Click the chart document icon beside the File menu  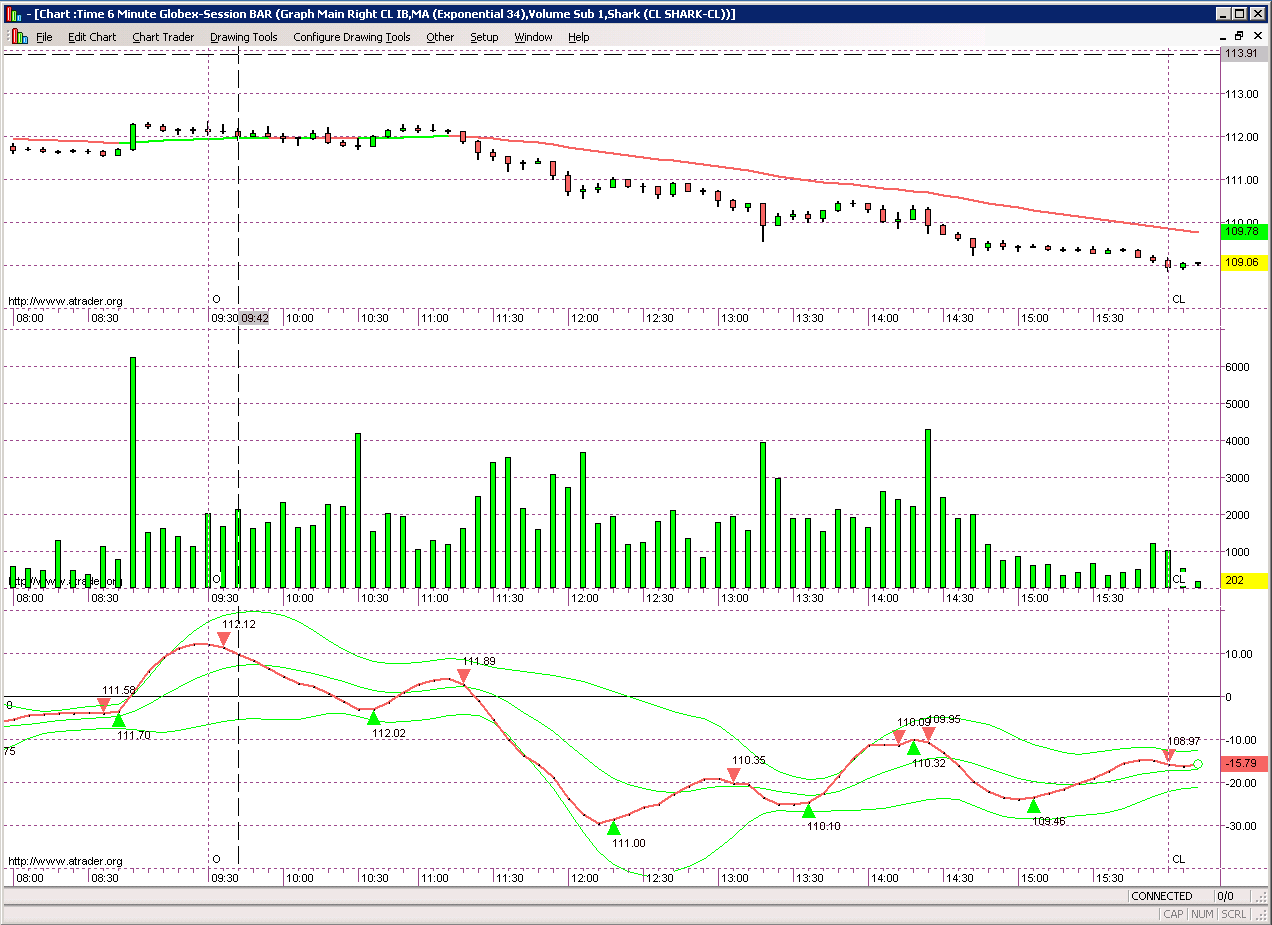coord(19,37)
